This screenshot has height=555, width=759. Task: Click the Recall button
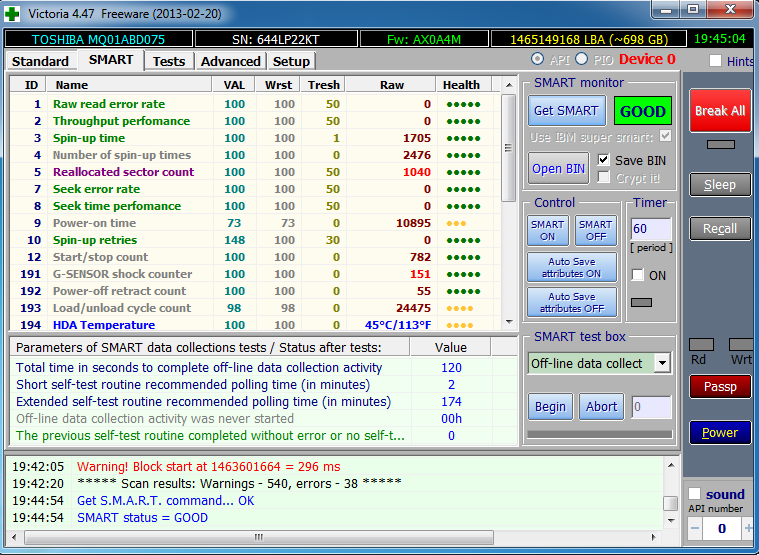(720, 228)
